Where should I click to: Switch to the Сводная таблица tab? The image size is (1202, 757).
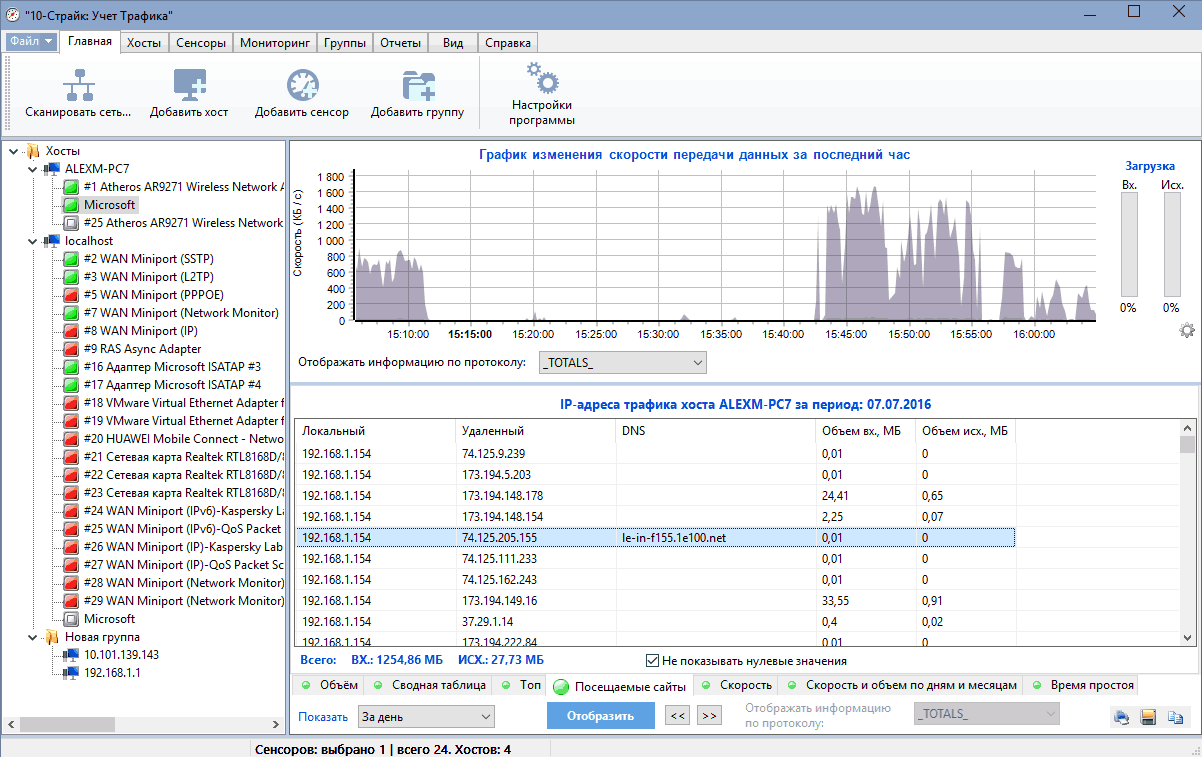(428, 685)
